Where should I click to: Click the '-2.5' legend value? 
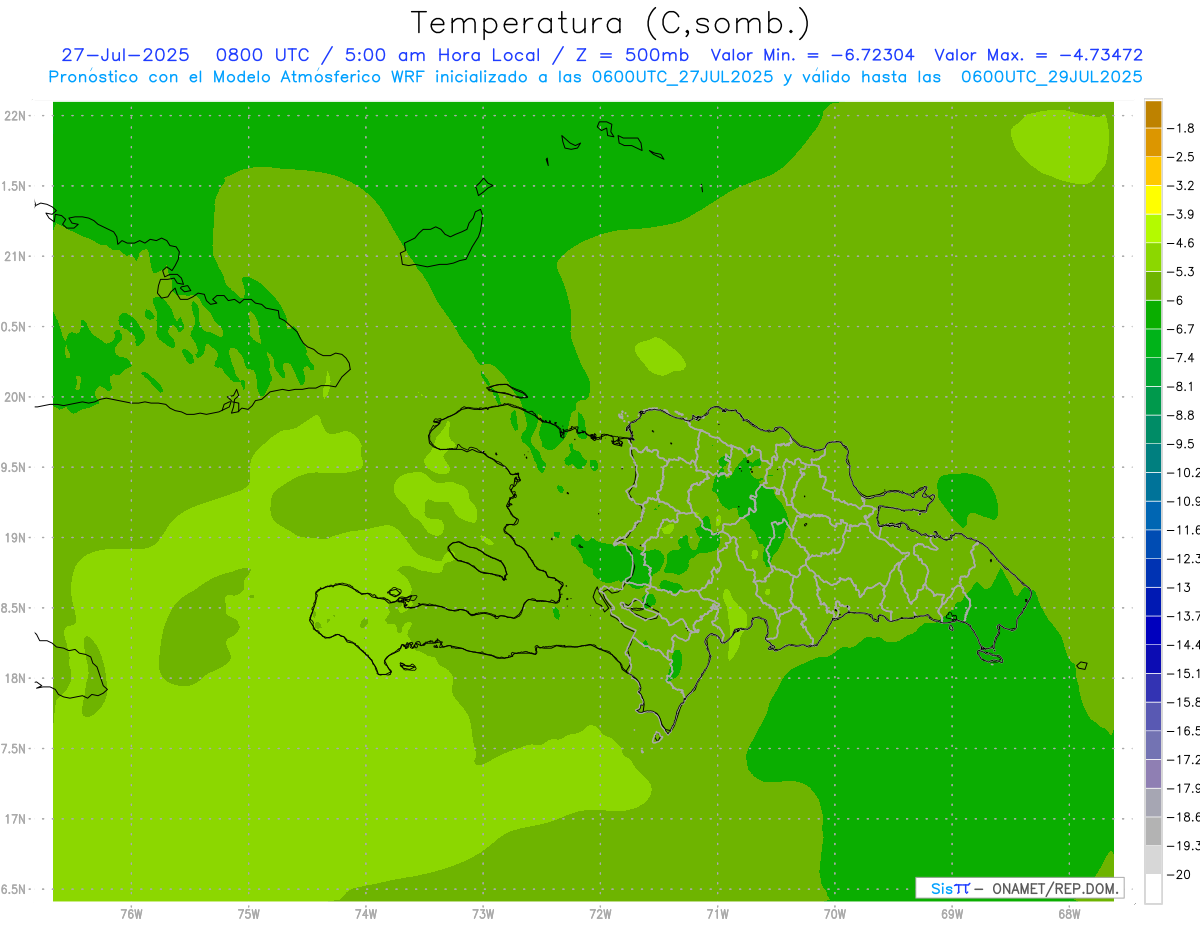[1181, 157]
